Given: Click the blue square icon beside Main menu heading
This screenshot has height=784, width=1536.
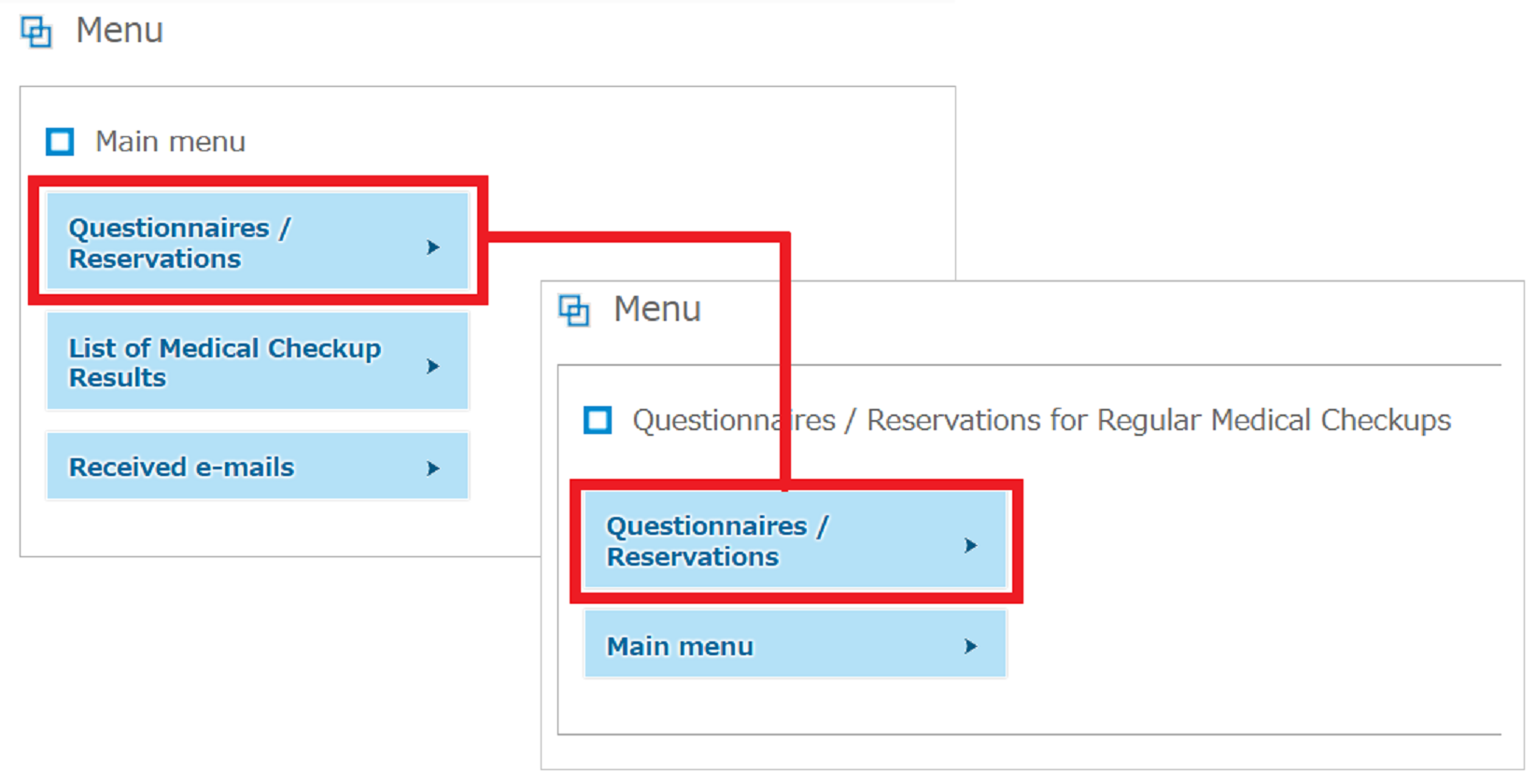Looking at the screenshot, I should tap(60, 142).
